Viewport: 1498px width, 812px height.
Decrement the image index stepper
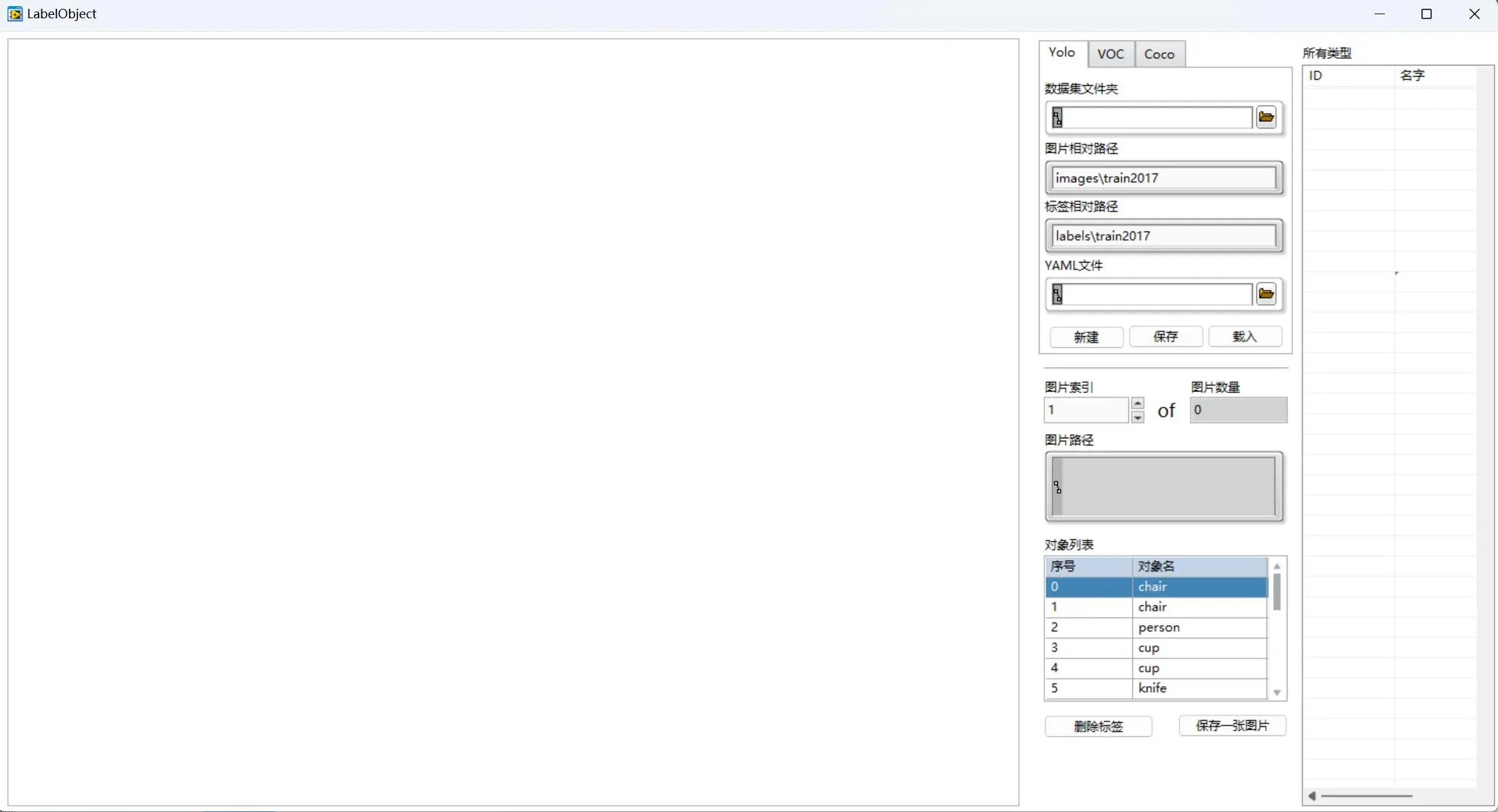(1138, 417)
